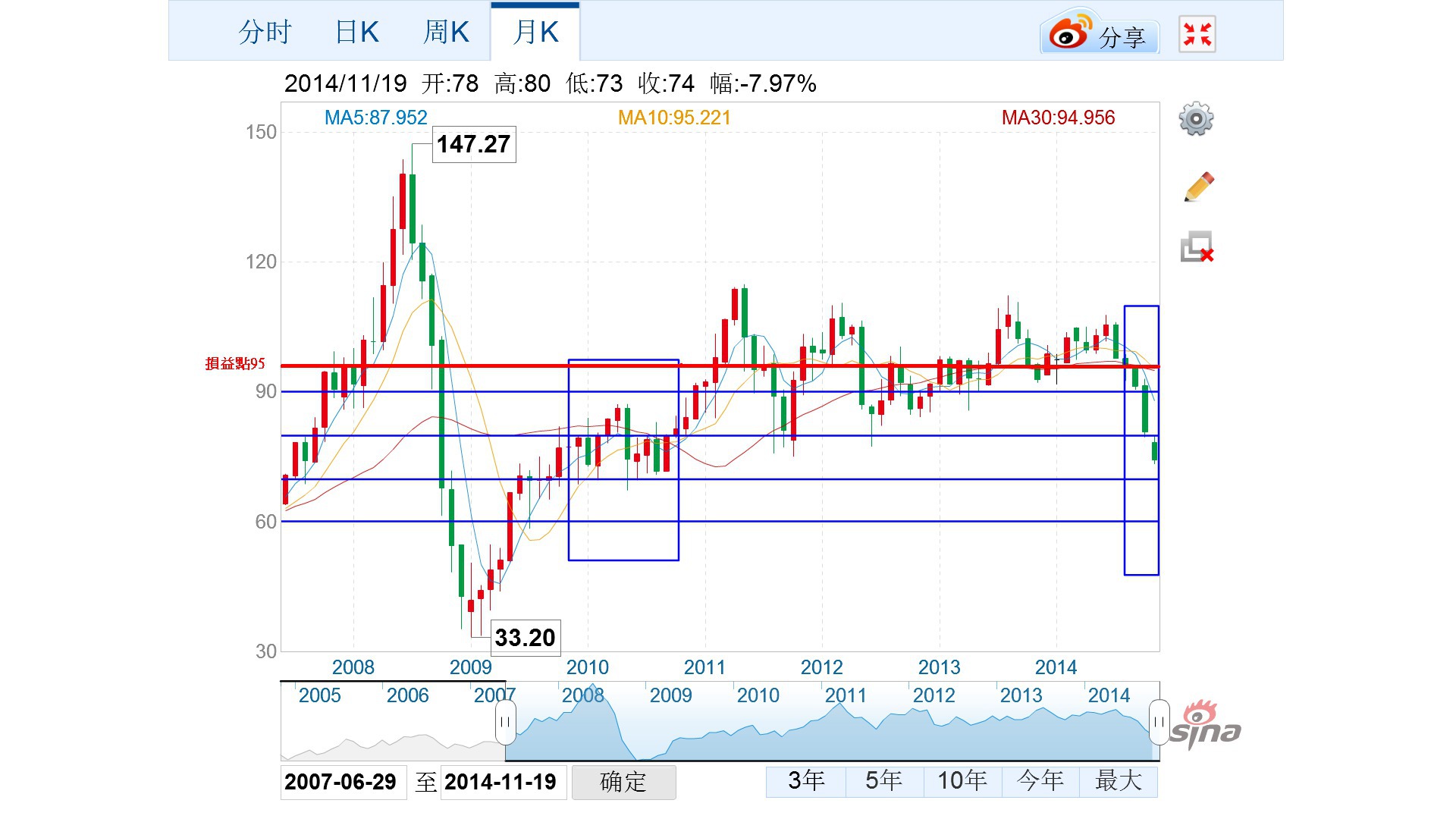Click the delete drawings icon

[1197, 247]
